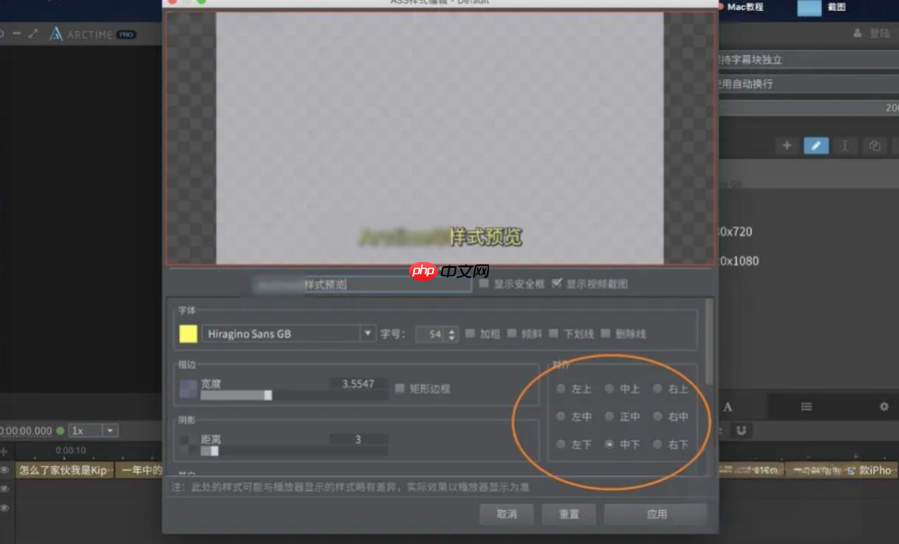Enable the 显示安全框 checkbox
The width and height of the screenshot is (899, 544).
[484, 283]
